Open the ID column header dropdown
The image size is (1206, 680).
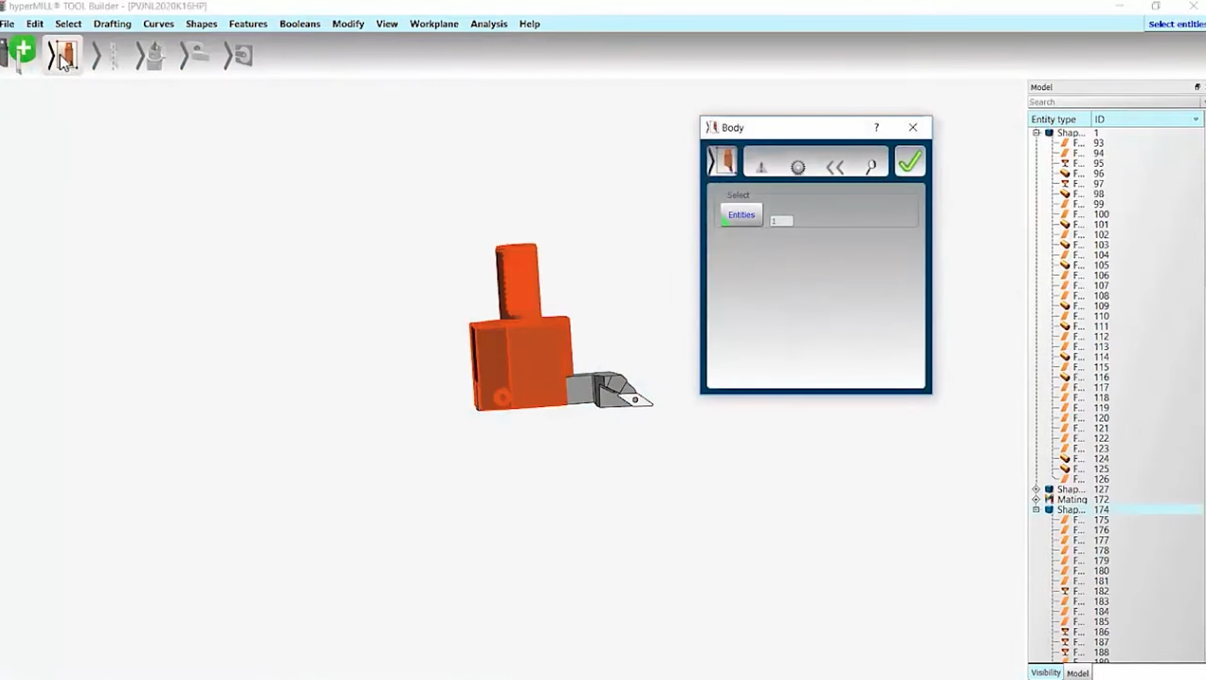pos(1195,119)
